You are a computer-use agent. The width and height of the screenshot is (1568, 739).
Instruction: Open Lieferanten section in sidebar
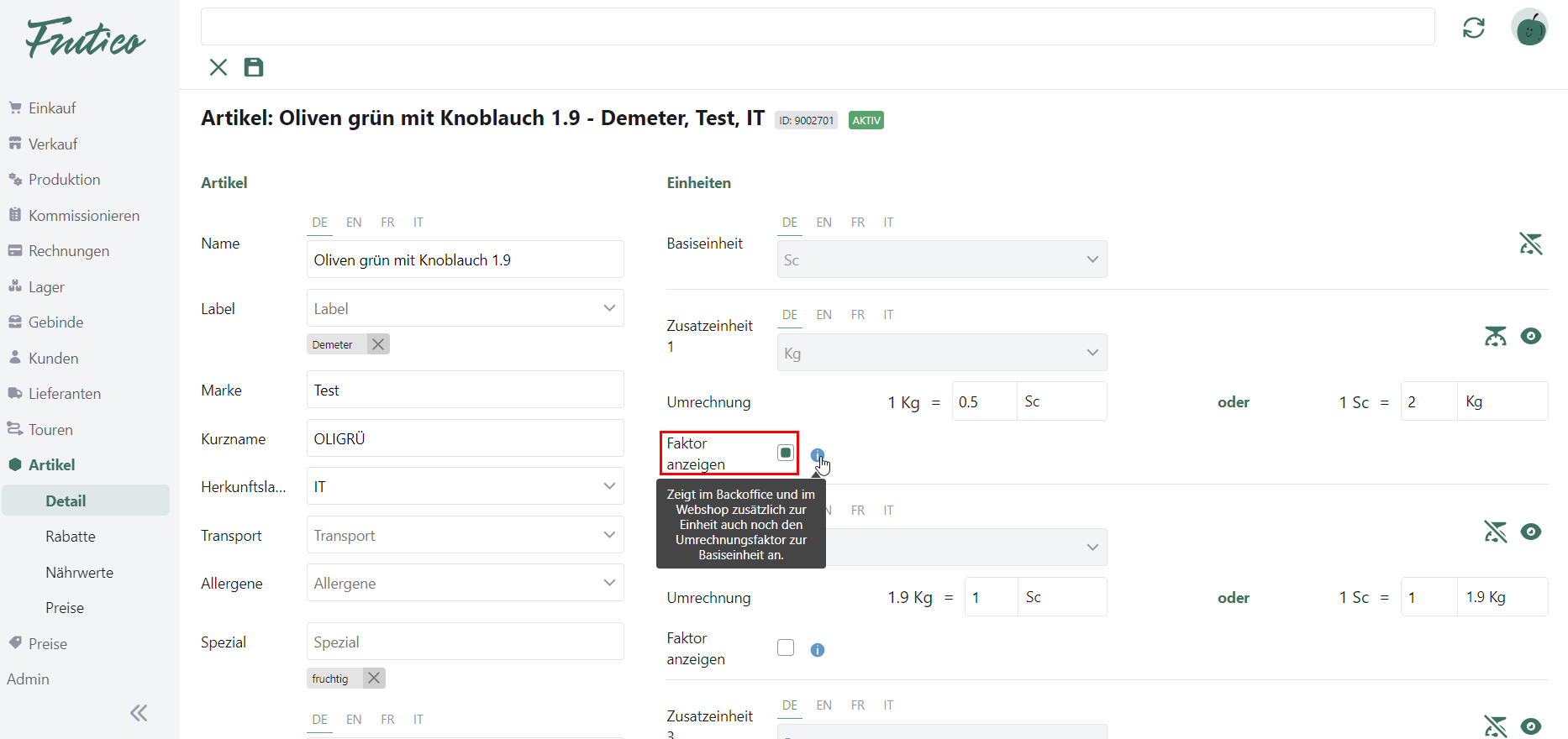(x=64, y=393)
